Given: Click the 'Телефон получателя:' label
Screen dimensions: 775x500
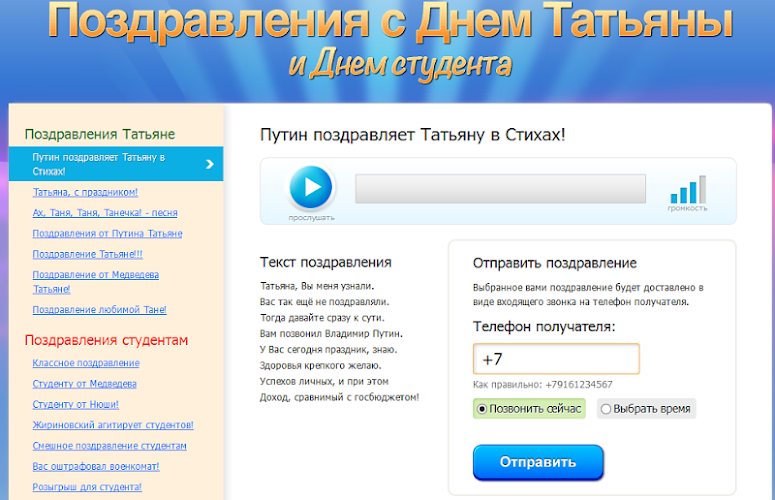Looking at the screenshot, I should pos(544,327).
